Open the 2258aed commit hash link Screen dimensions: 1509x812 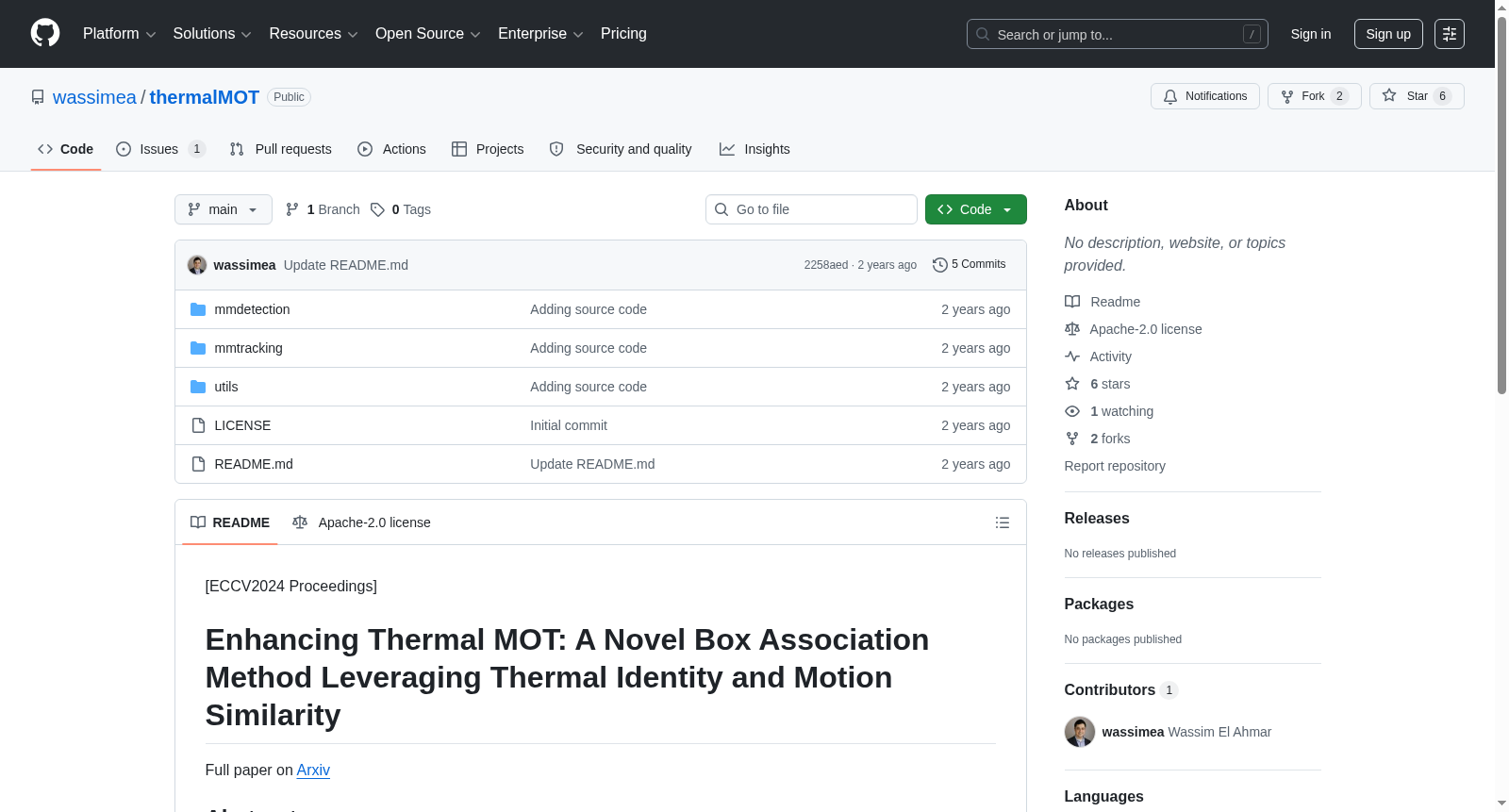826,265
